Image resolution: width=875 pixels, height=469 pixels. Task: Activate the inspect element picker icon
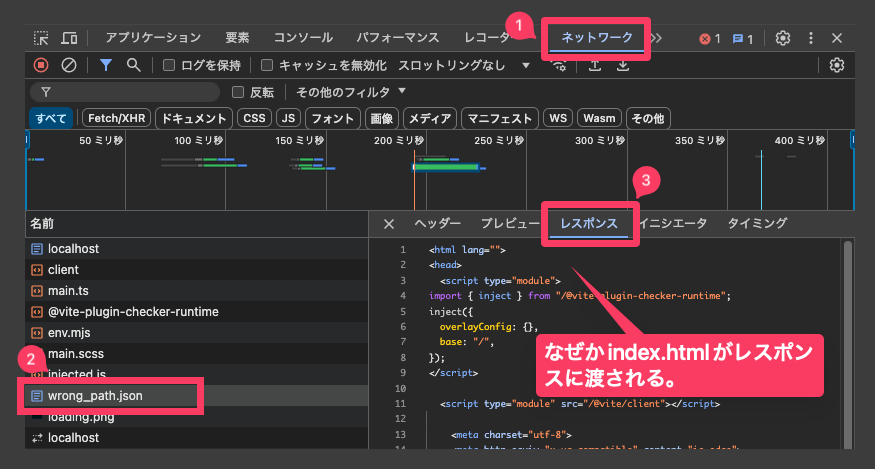pos(41,38)
